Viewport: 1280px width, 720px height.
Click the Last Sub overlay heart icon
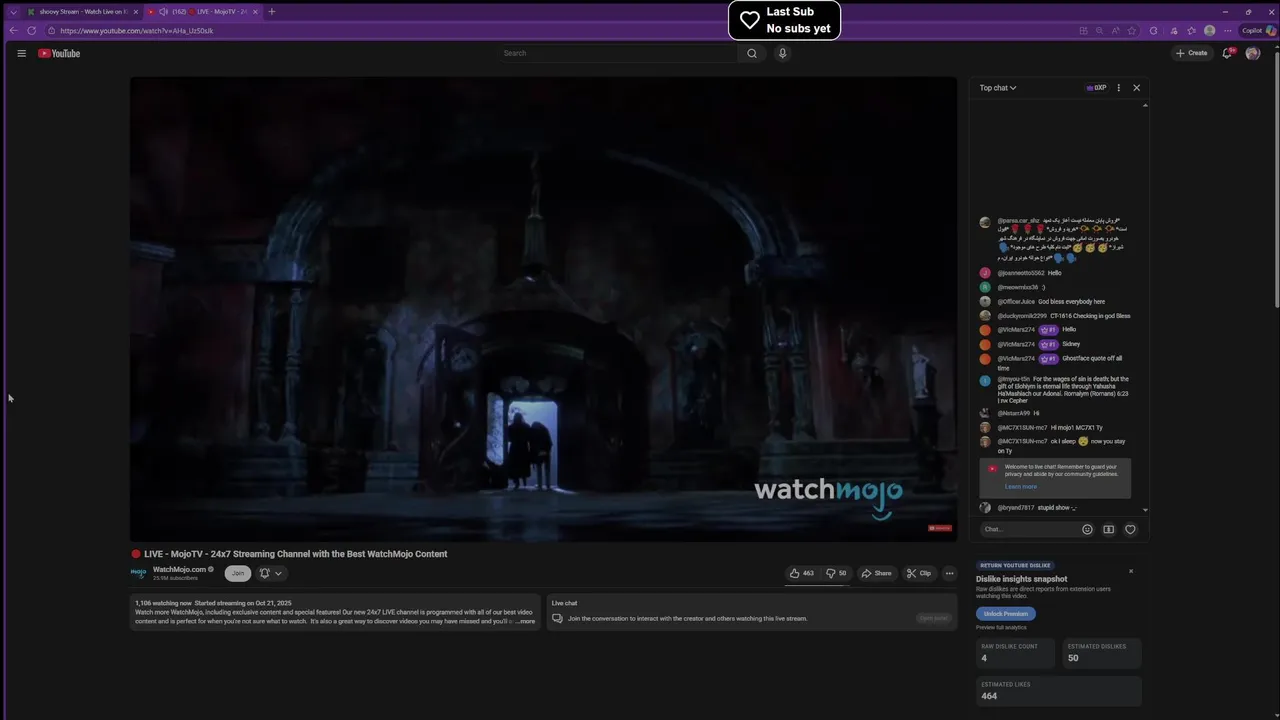click(x=750, y=20)
